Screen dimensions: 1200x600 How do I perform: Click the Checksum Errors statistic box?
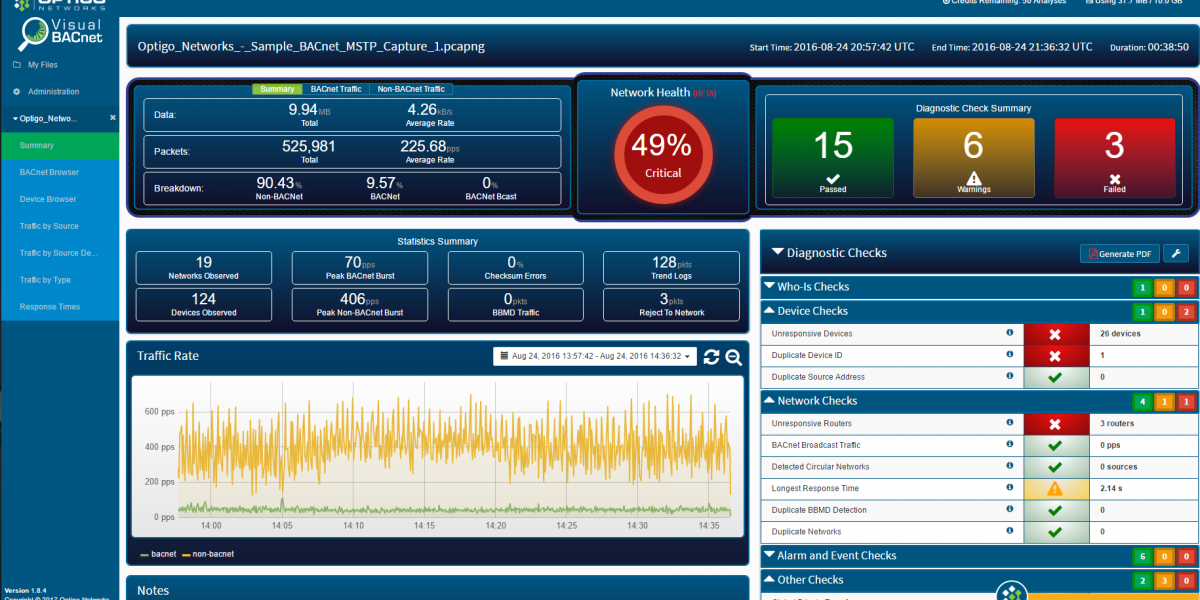tap(515, 268)
